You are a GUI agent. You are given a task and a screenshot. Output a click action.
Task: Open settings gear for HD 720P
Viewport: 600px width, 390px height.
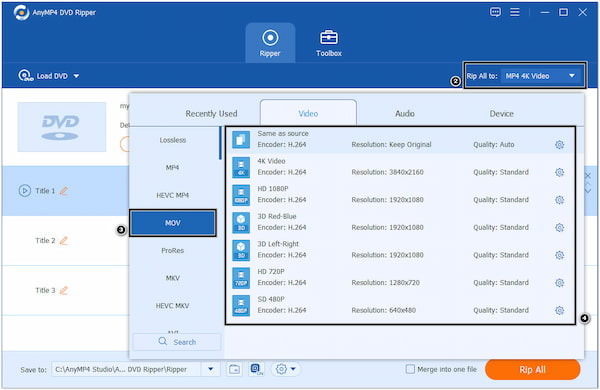pyautogui.click(x=559, y=282)
